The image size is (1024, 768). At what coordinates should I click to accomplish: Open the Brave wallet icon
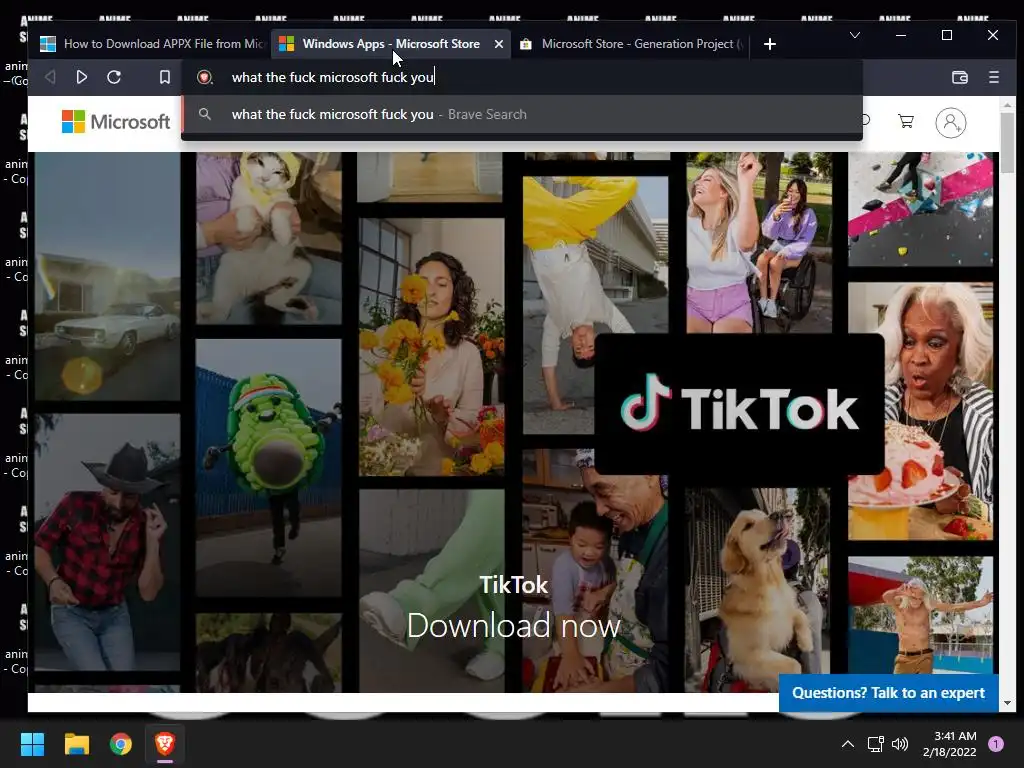pos(959,77)
